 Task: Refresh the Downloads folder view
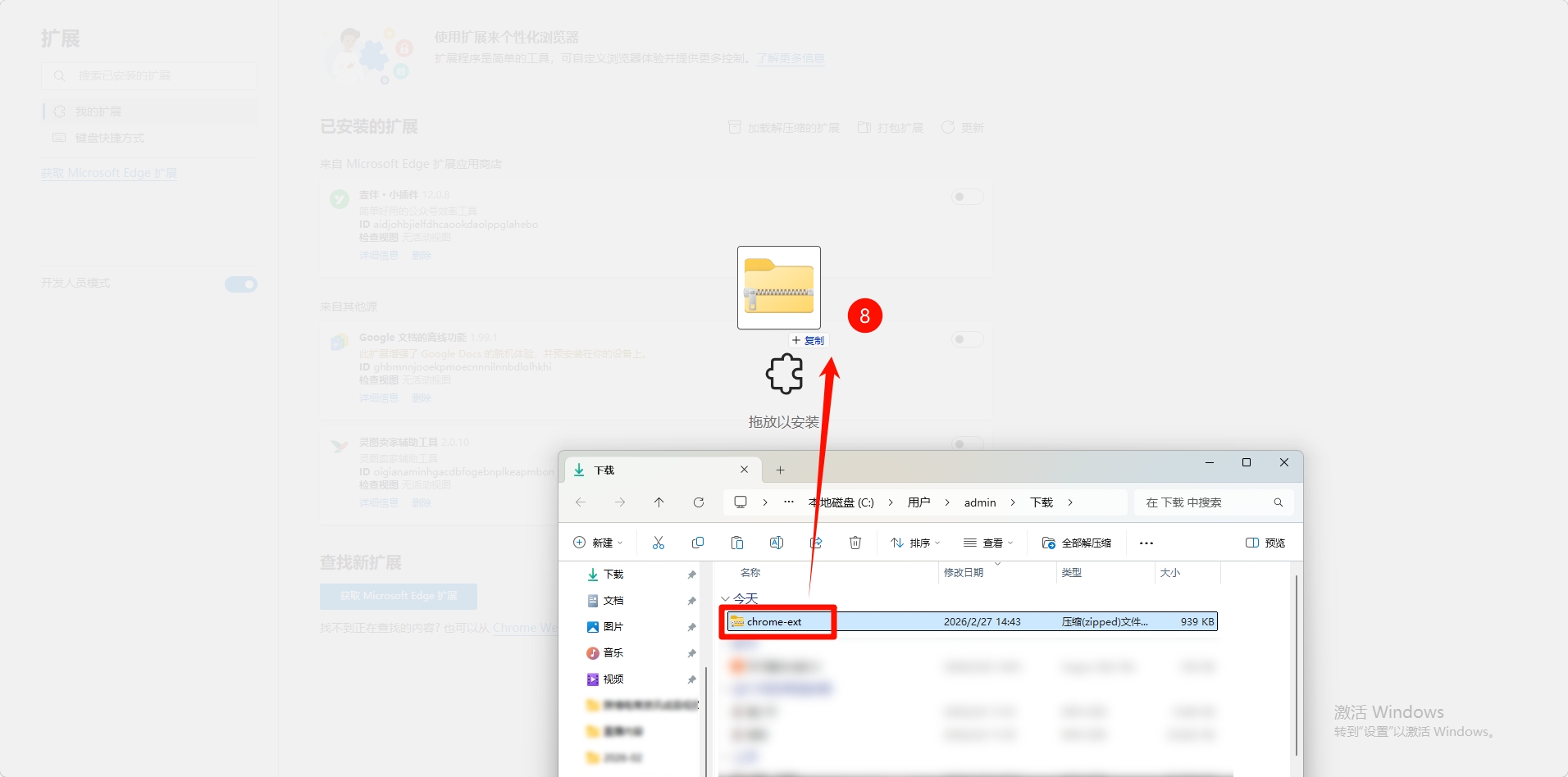[699, 502]
